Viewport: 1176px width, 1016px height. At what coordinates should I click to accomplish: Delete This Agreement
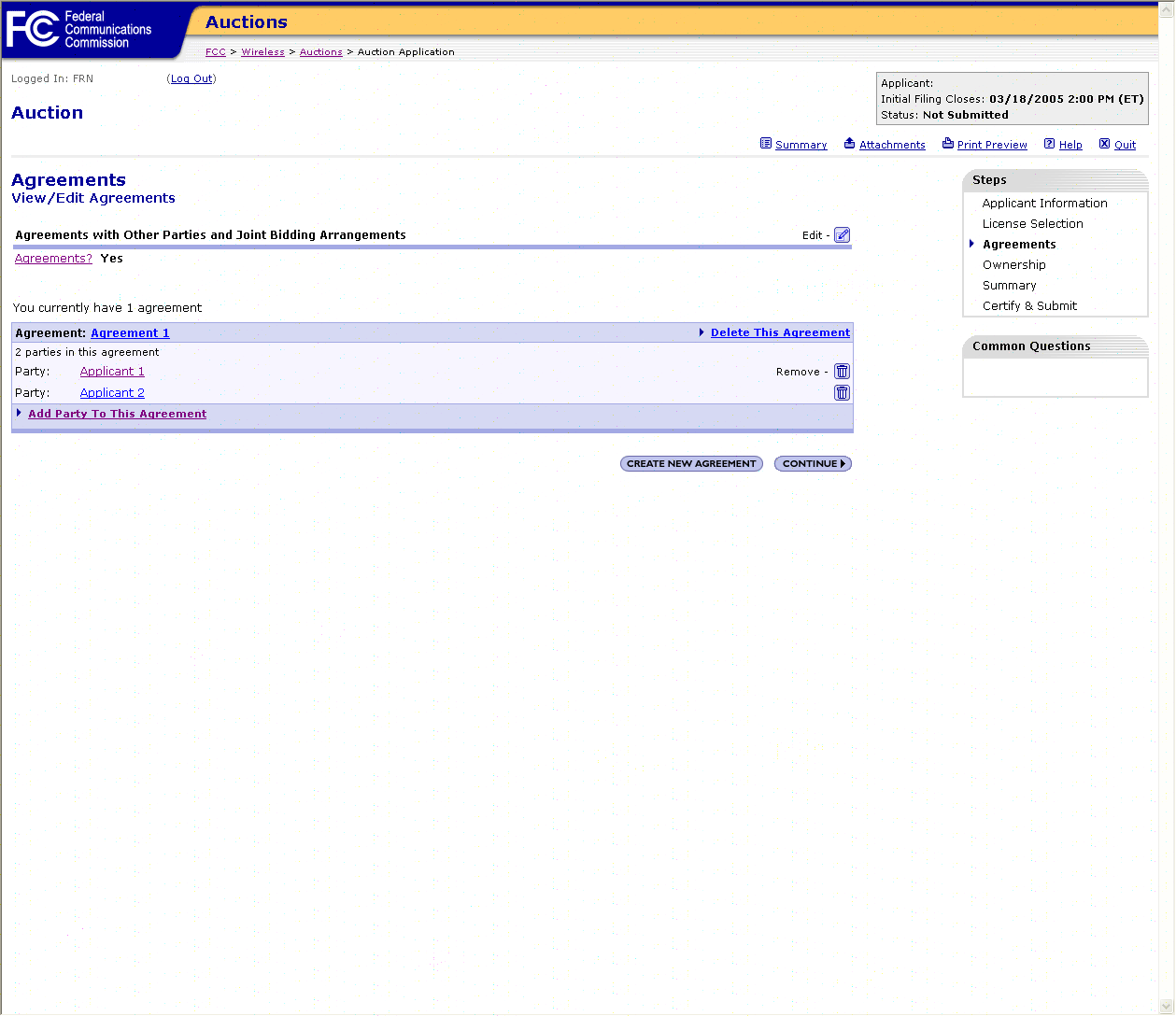tap(780, 332)
